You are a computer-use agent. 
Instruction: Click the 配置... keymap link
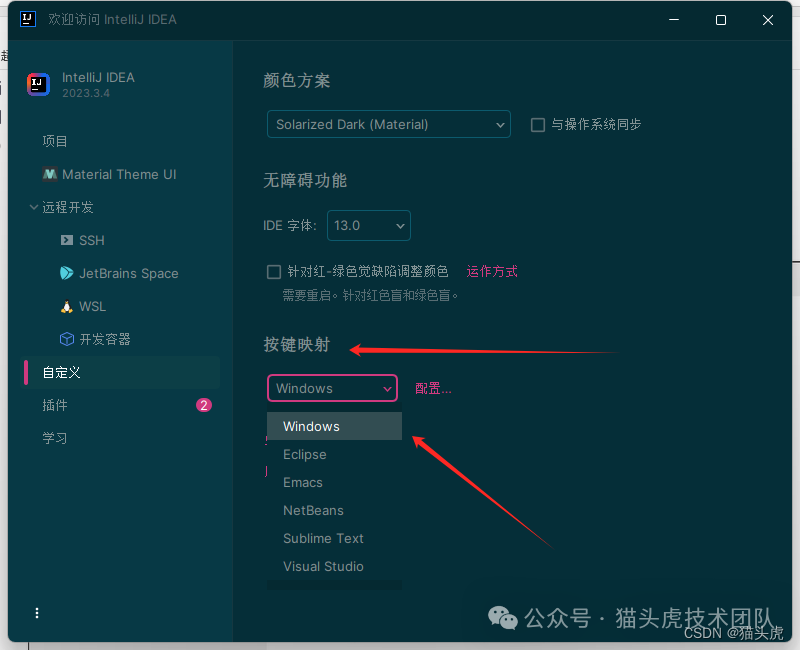[433, 389]
